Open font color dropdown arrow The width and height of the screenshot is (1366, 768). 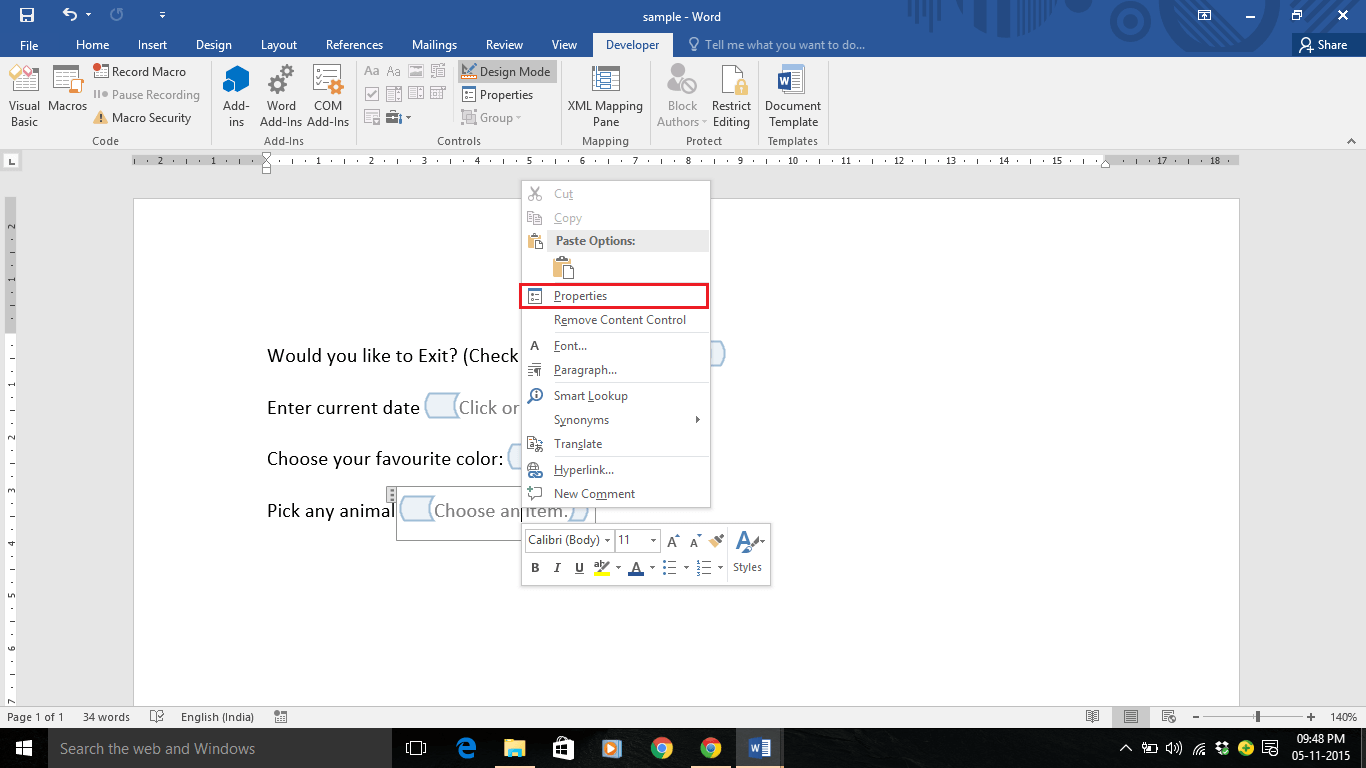(652, 568)
